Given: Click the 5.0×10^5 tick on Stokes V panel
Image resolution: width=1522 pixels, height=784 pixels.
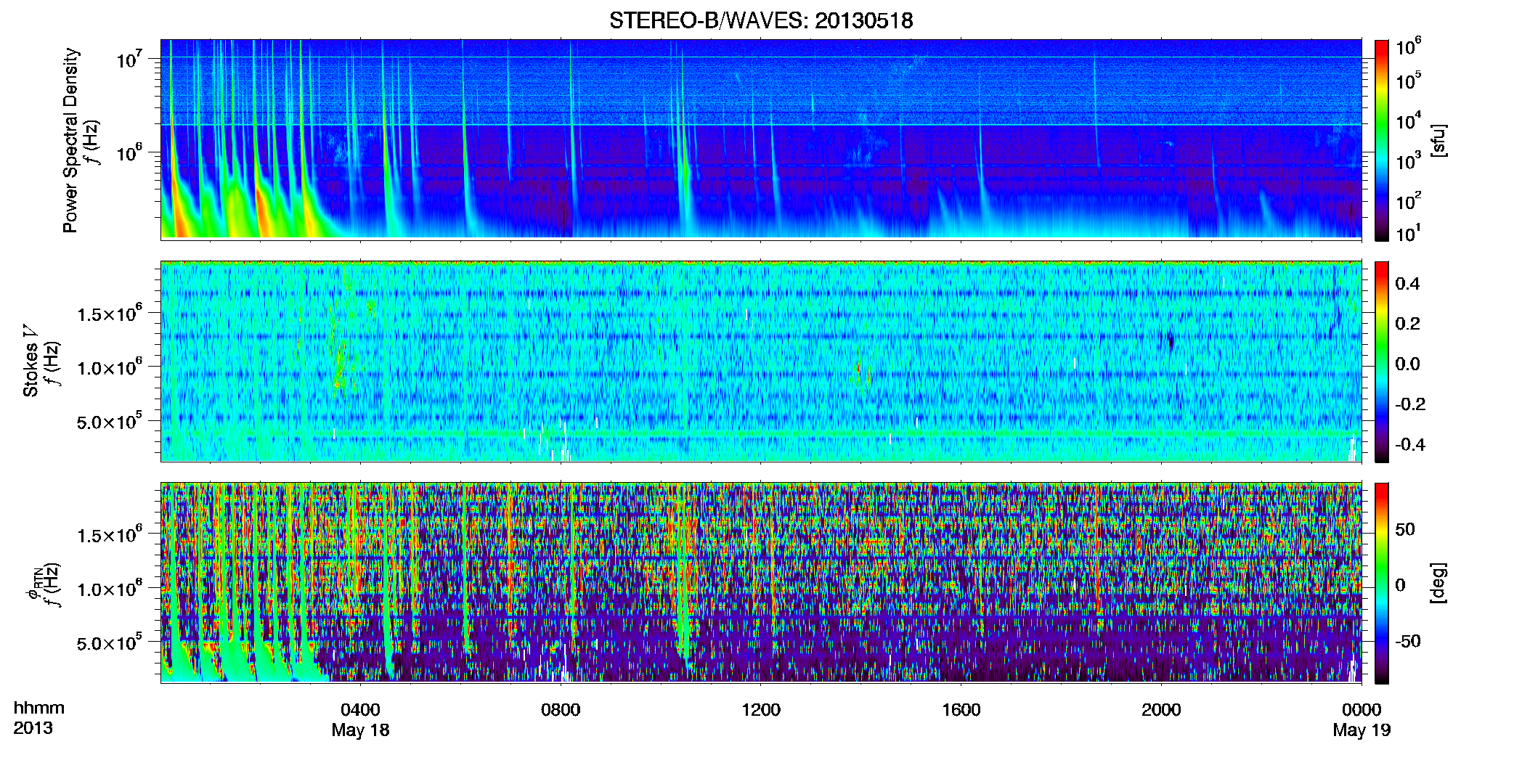Looking at the screenshot, I should click(x=110, y=421).
